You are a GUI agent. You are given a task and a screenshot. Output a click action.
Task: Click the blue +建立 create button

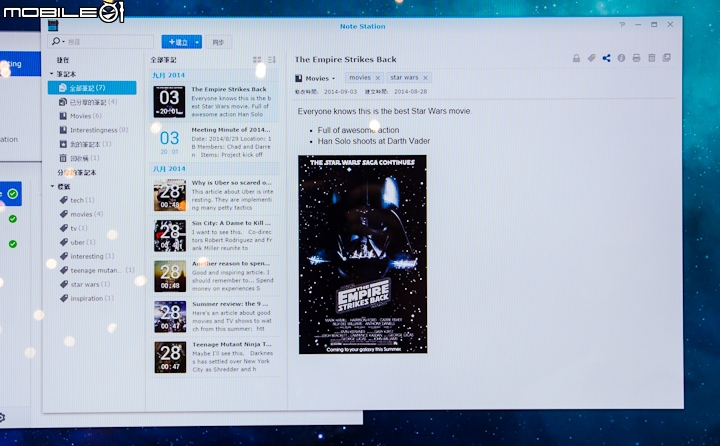click(x=177, y=42)
